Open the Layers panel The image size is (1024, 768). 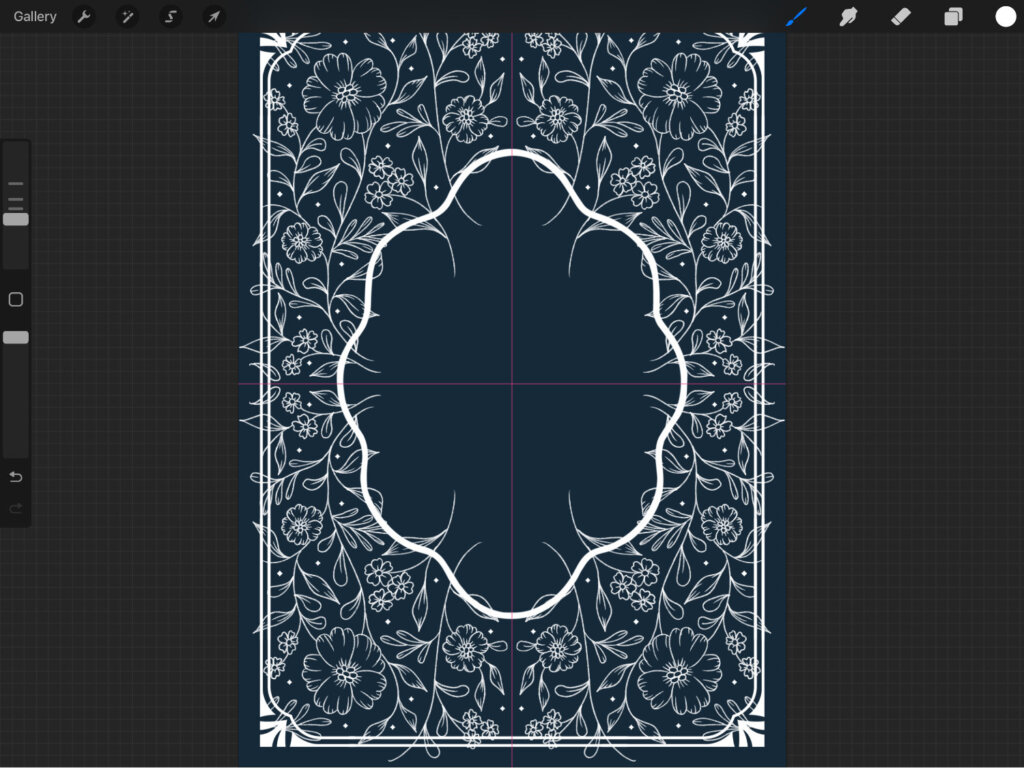pyautogui.click(x=953, y=16)
